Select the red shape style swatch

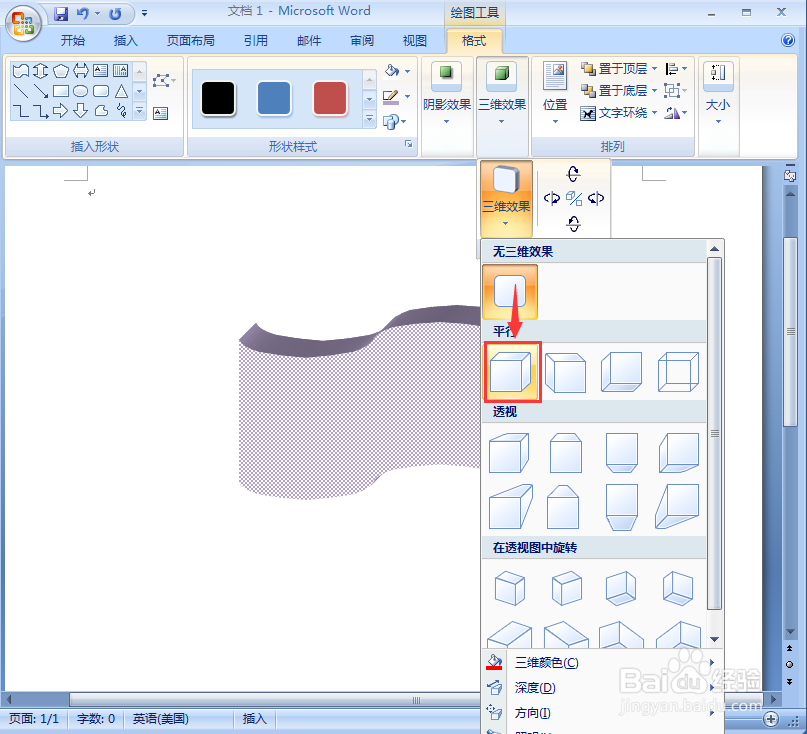(329, 98)
